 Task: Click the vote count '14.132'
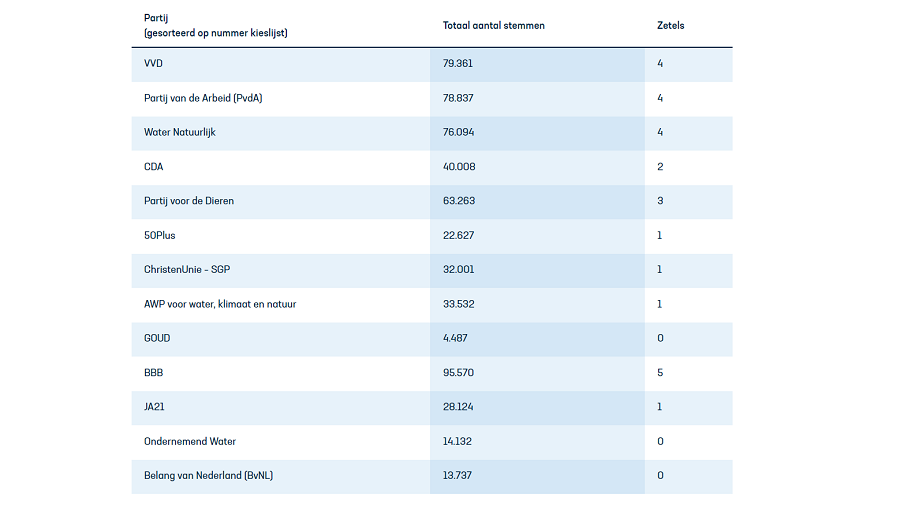pos(457,441)
